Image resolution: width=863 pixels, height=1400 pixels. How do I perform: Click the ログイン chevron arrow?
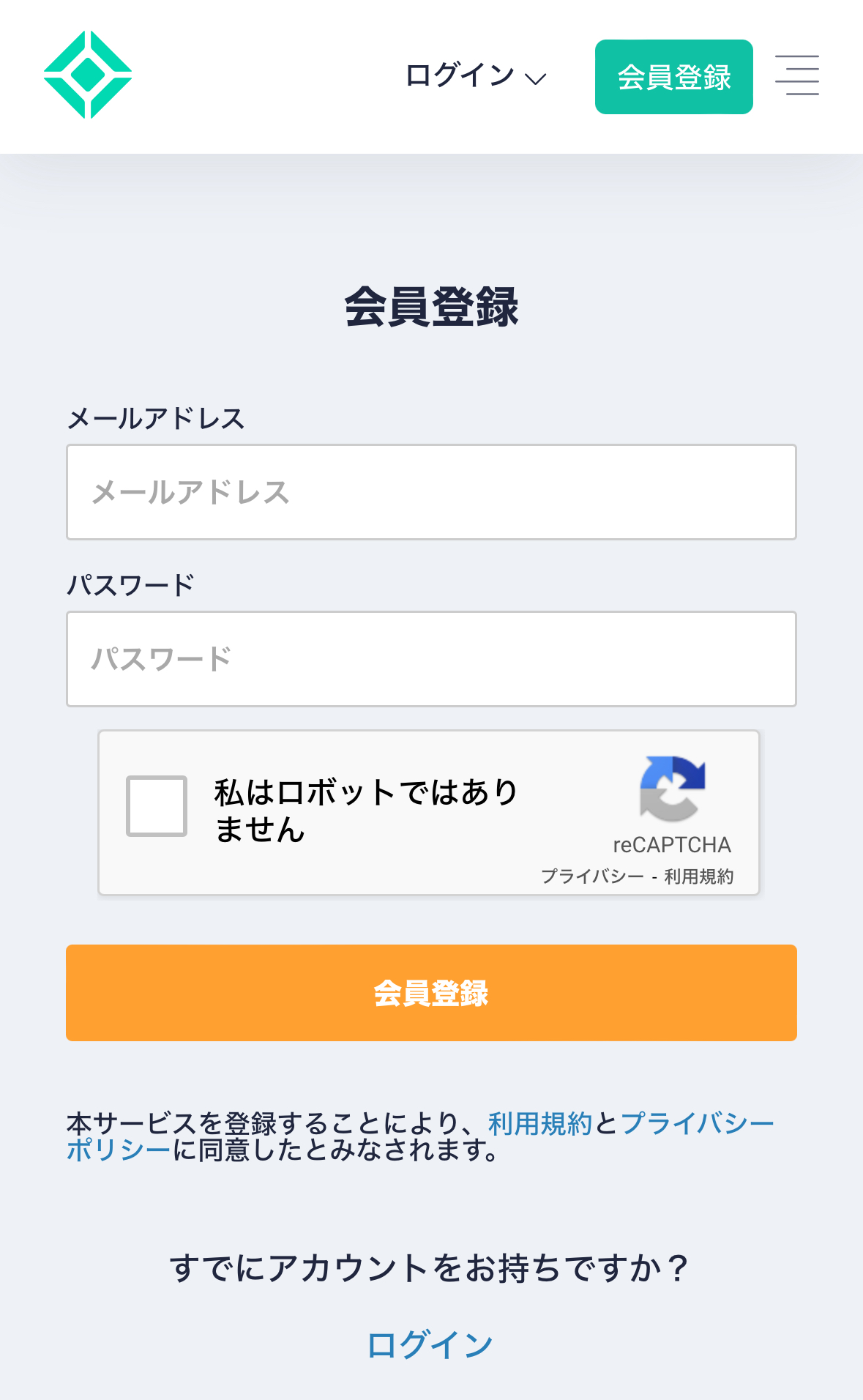point(537,79)
